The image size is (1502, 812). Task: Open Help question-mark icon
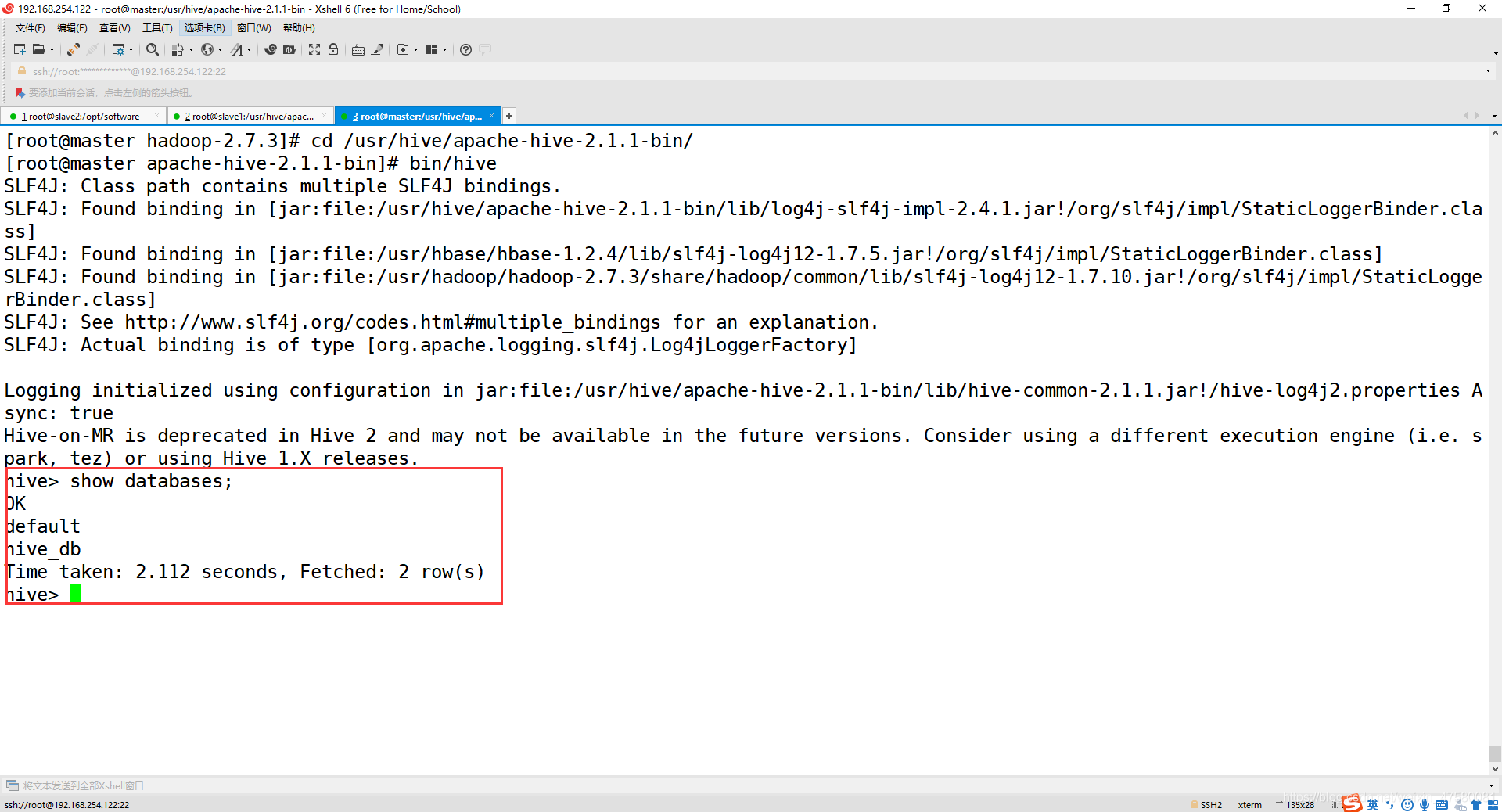[466, 49]
